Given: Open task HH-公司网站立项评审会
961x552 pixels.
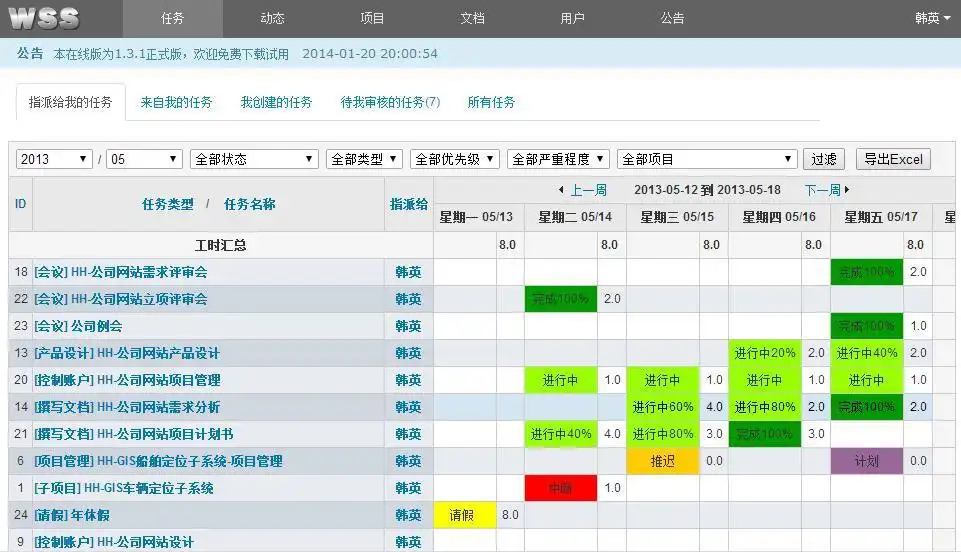Looking at the screenshot, I should (x=121, y=299).
